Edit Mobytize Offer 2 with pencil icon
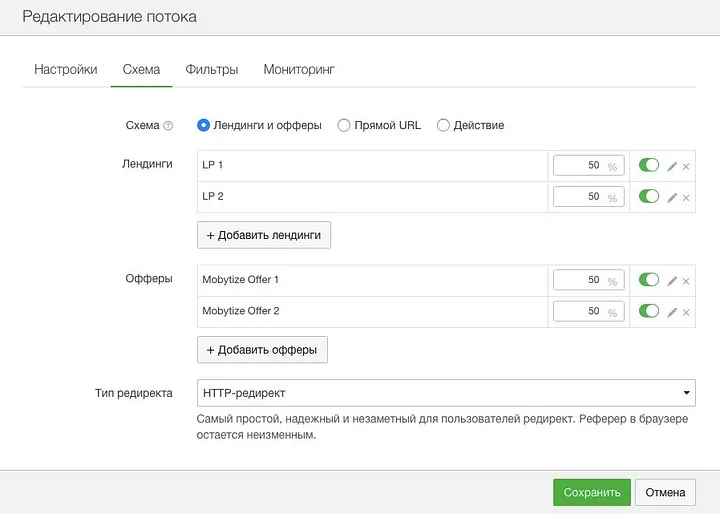 click(x=672, y=312)
